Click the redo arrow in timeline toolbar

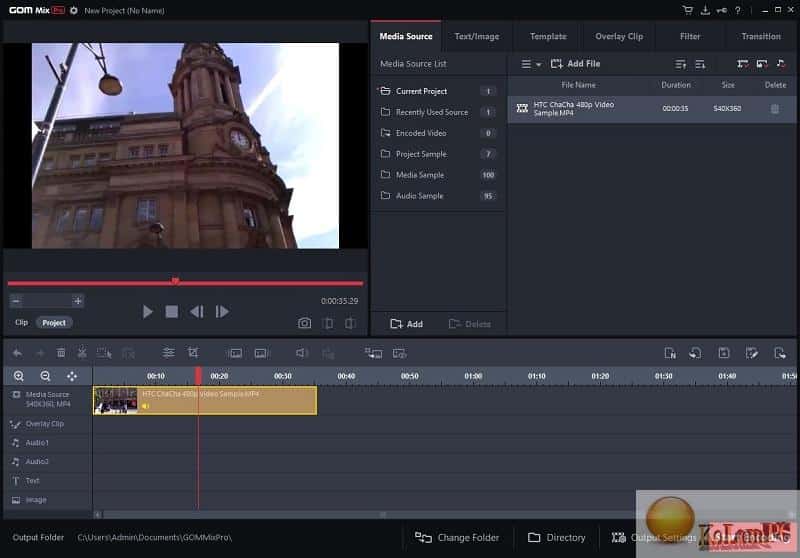(x=40, y=353)
